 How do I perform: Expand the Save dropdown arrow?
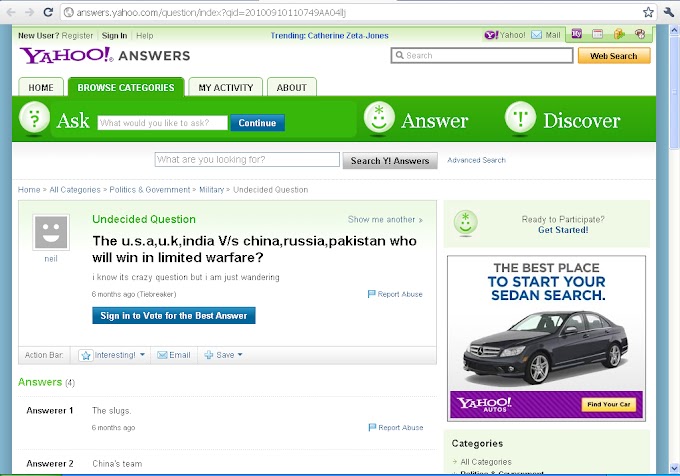coord(240,355)
